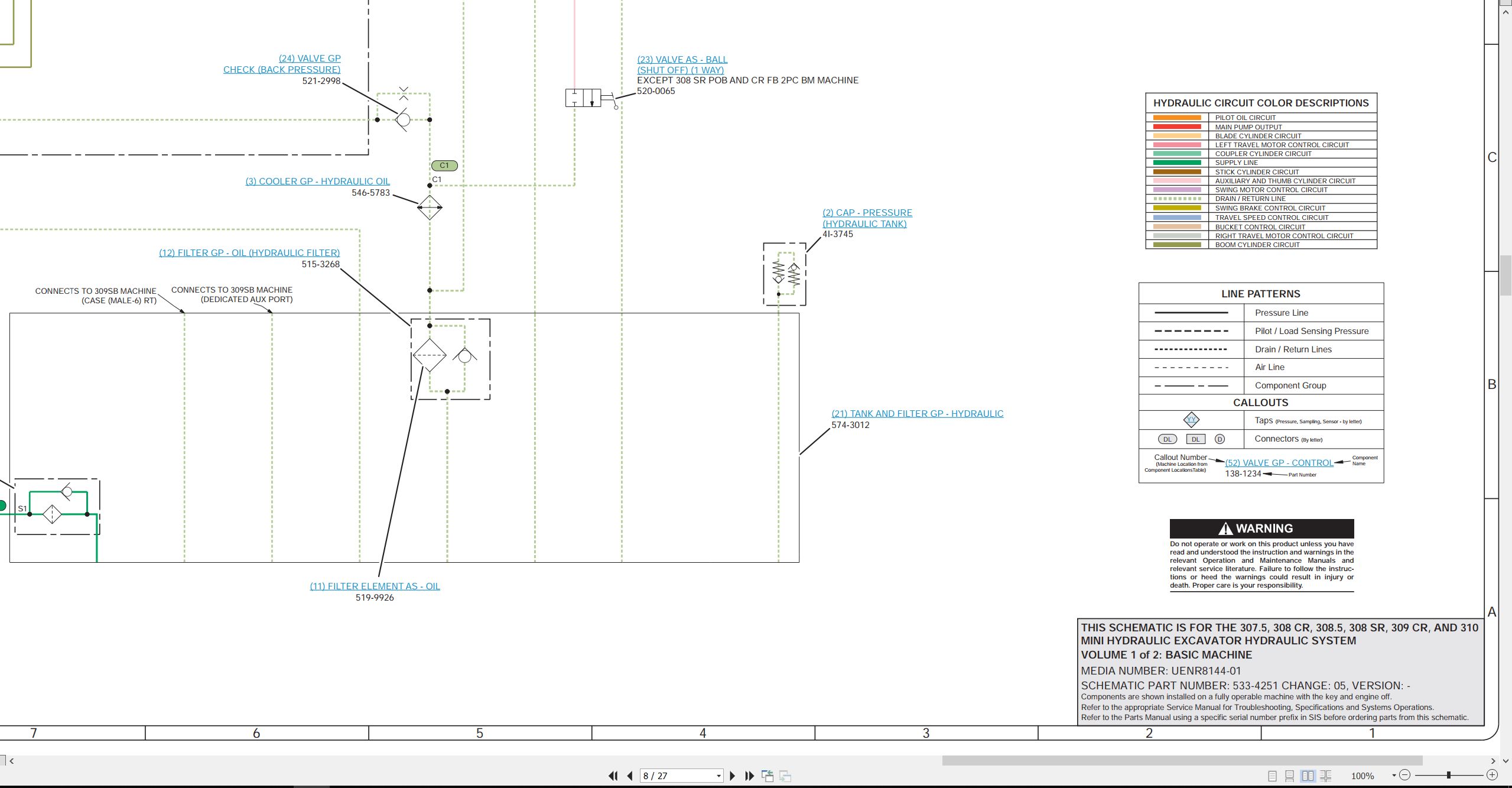Click the rectangular DL connector callout
1512x788 pixels.
[1195, 439]
